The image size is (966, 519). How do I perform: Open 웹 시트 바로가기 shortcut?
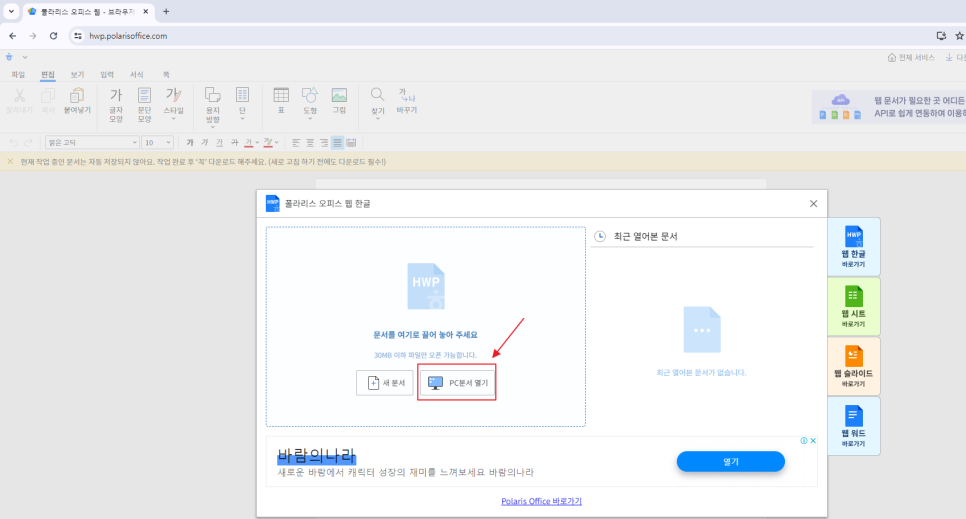pos(853,306)
